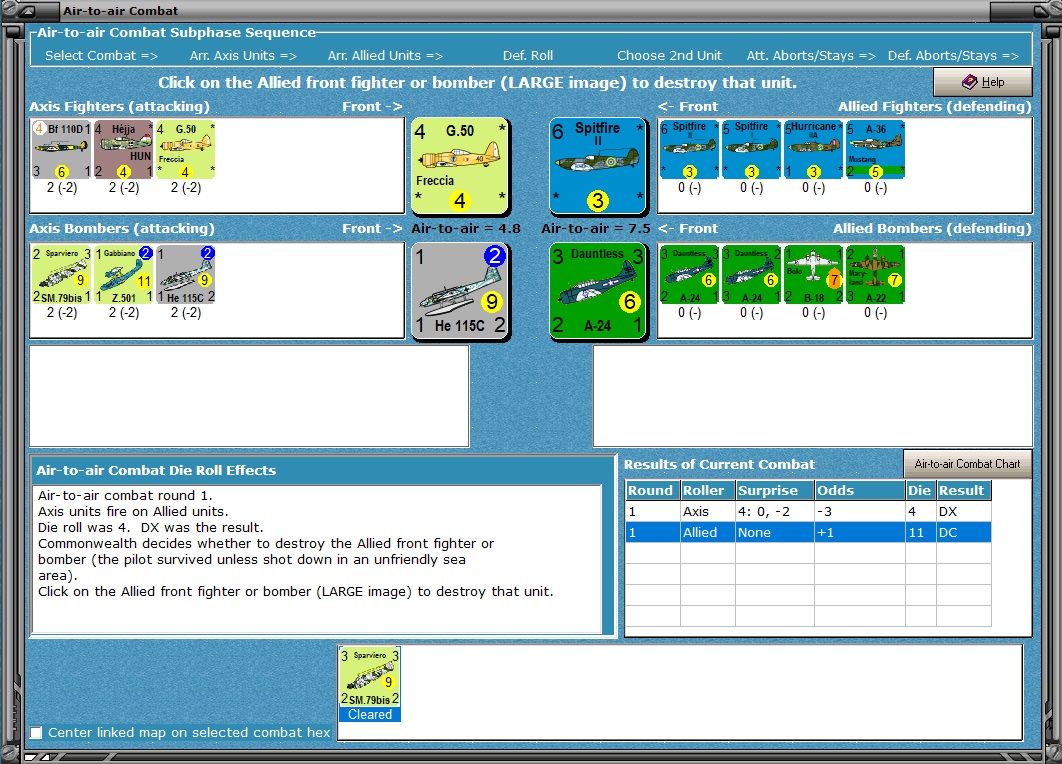
Task: Click the 'Air-to-air Combat Die Roll Effects' heading
Action: click(156, 470)
